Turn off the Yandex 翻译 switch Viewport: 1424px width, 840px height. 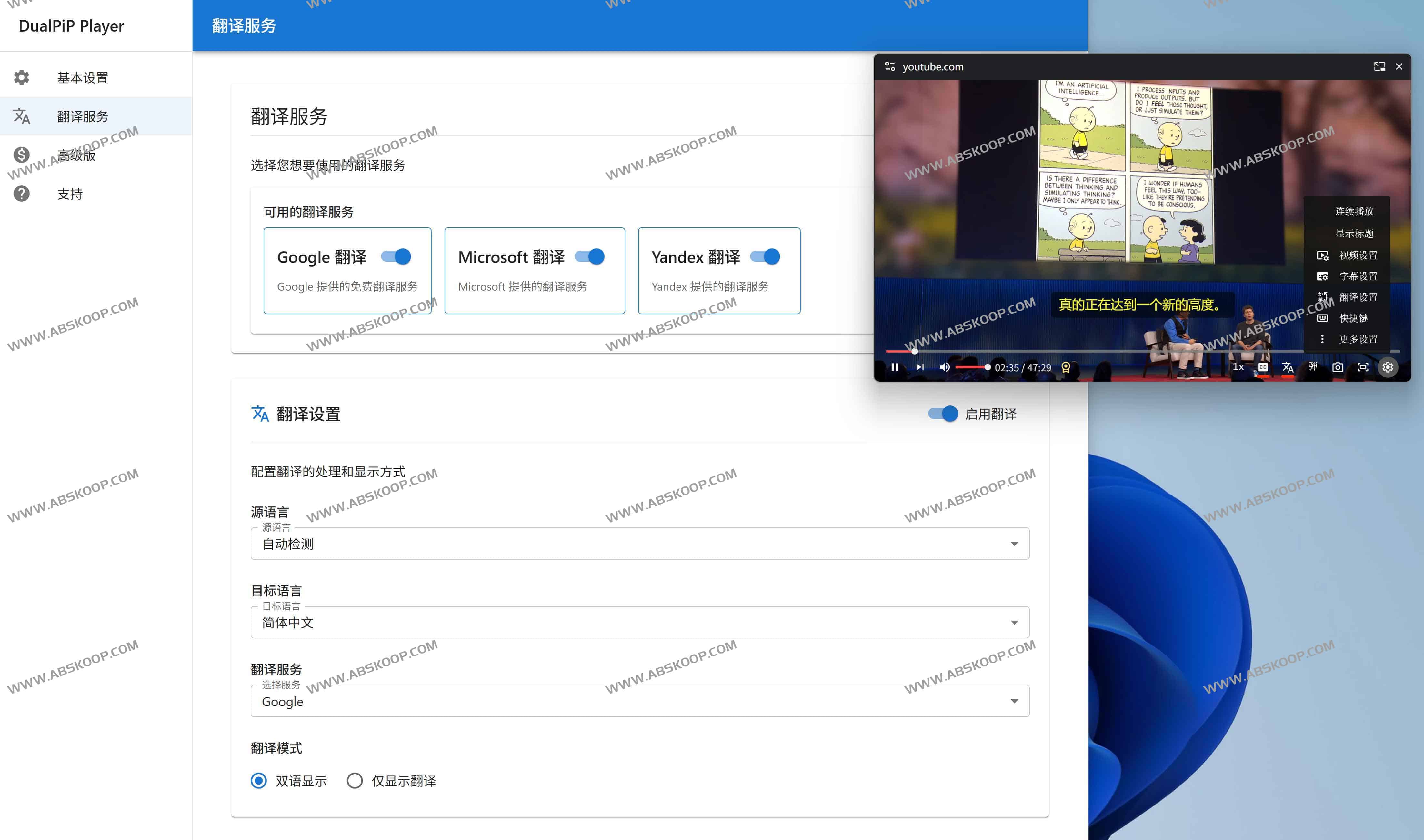tap(765, 257)
